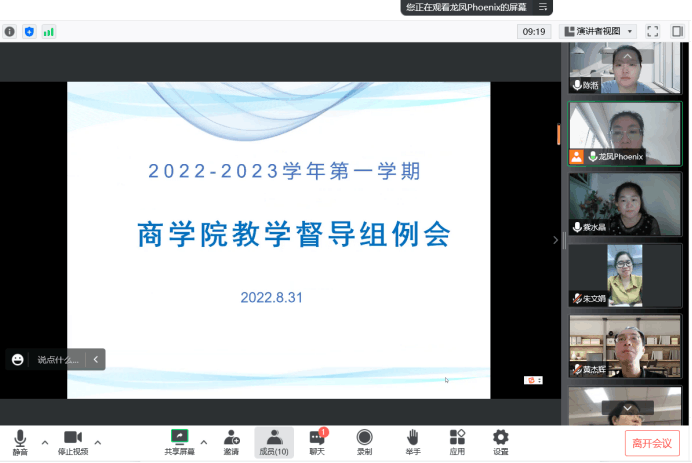The image size is (692, 463).
Task: Open the speaker view (演讲者视图) dropdown
Action: (x=598, y=31)
